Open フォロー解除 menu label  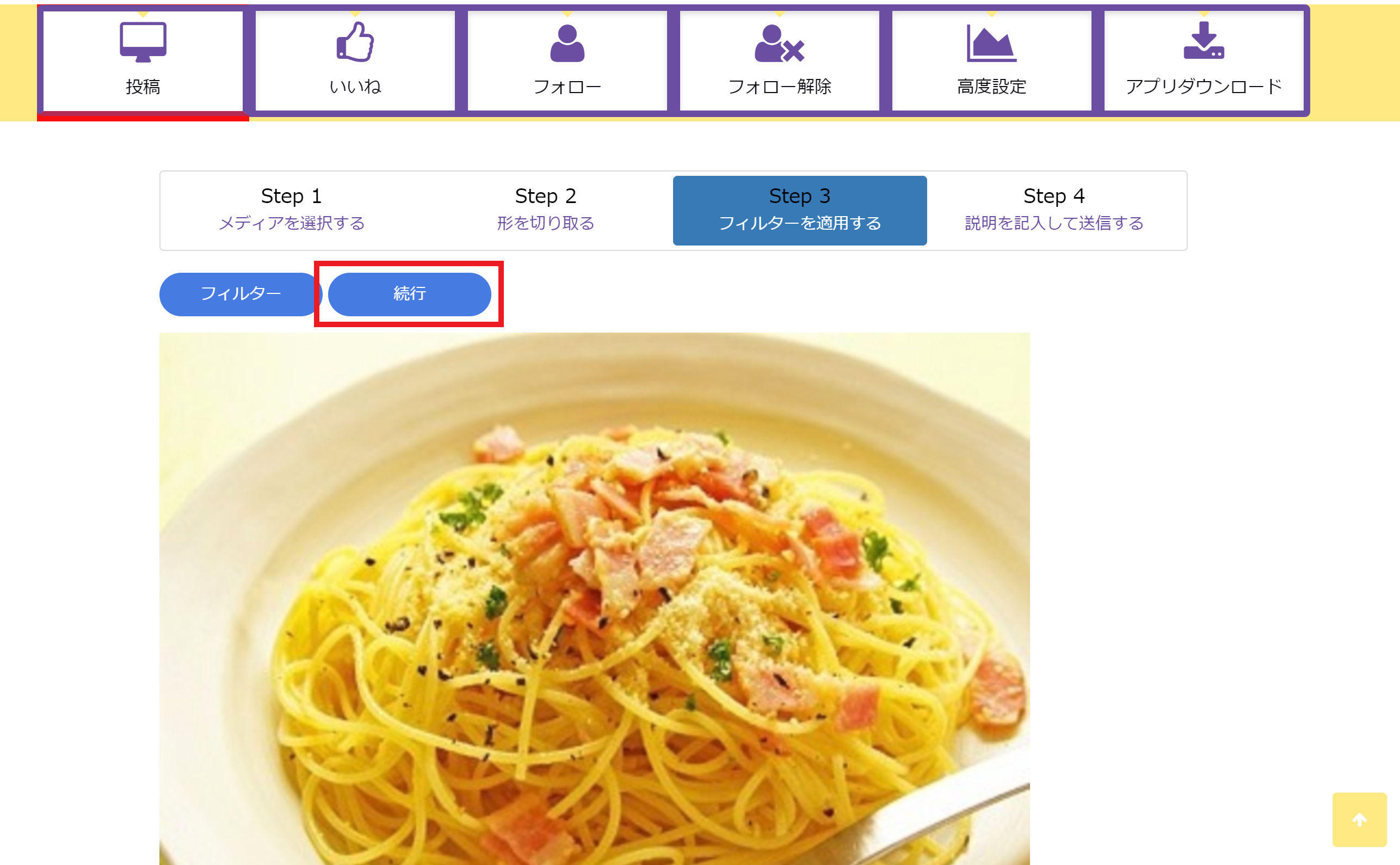coord(779,87)
